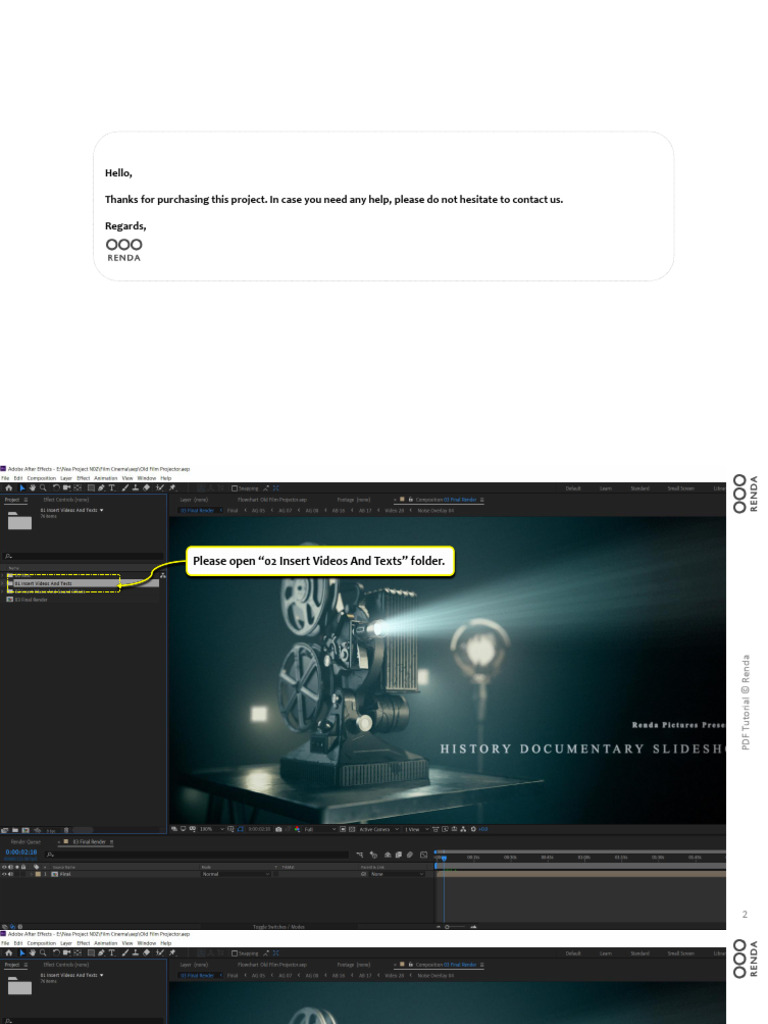This screenshot has width=768, height=1024.
Task: Select the Pen tool in upper screenshot toolbar
Action: tap(101, 488)
